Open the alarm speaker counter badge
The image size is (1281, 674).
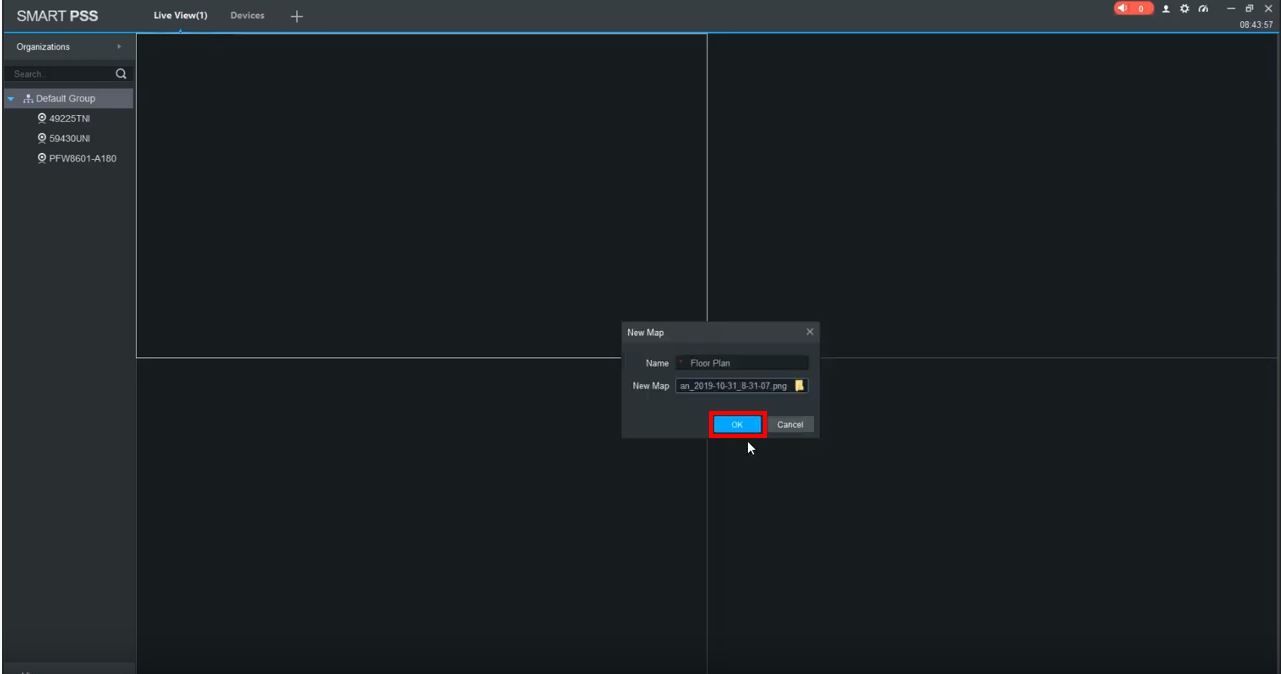(1133, 9)
